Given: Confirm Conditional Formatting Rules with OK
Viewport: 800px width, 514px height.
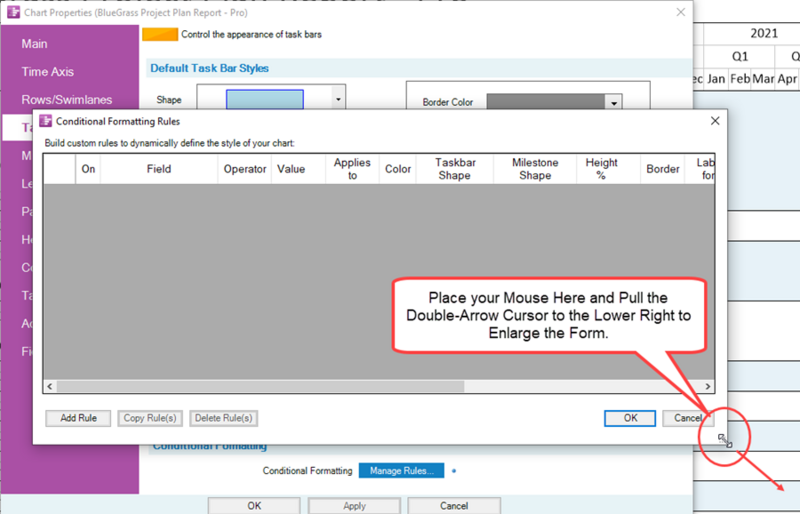Looking at the screenshot, I should (630, 418).
